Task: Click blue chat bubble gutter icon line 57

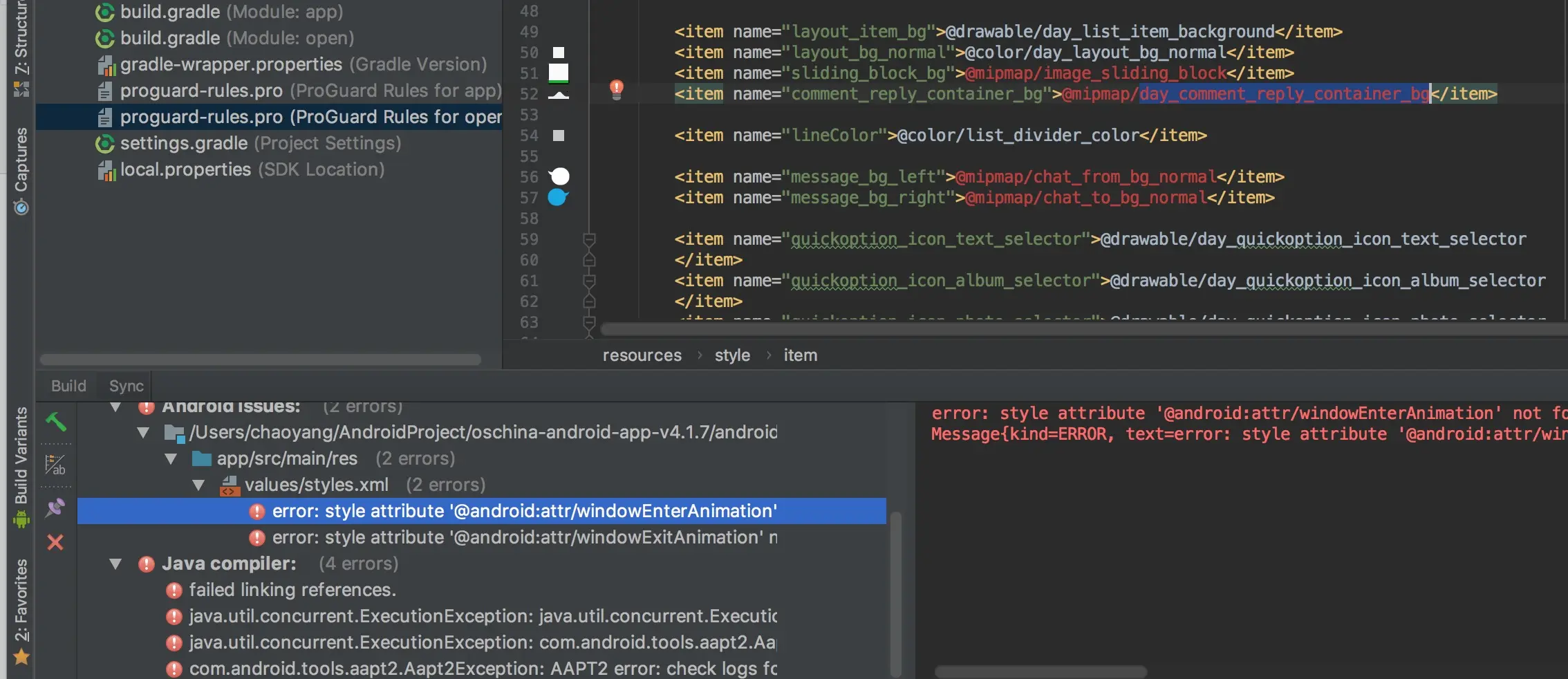Action: (x=558, y=197)
